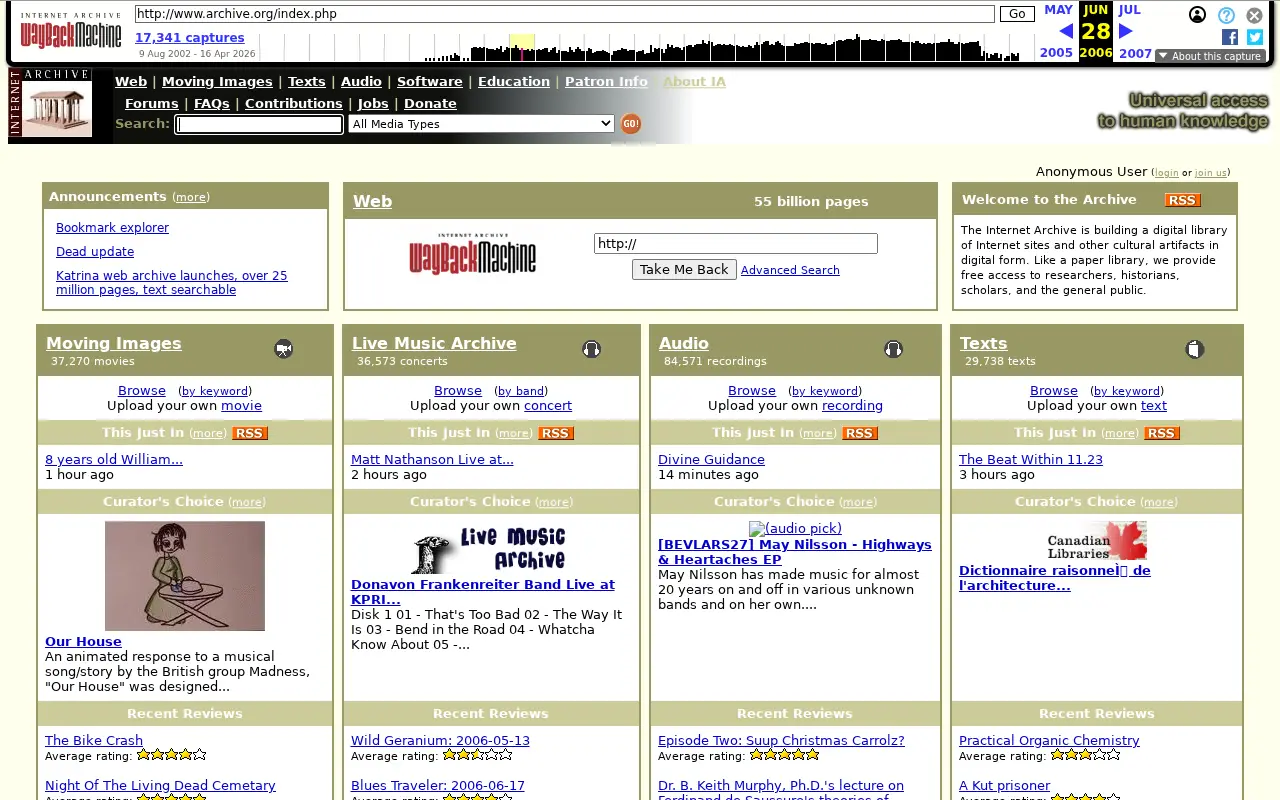Screen dimensions: 1280x800
Task: Click the Wayback Machine logo in the toolbar
Action: pyautogui.click(x=70, y=31)
